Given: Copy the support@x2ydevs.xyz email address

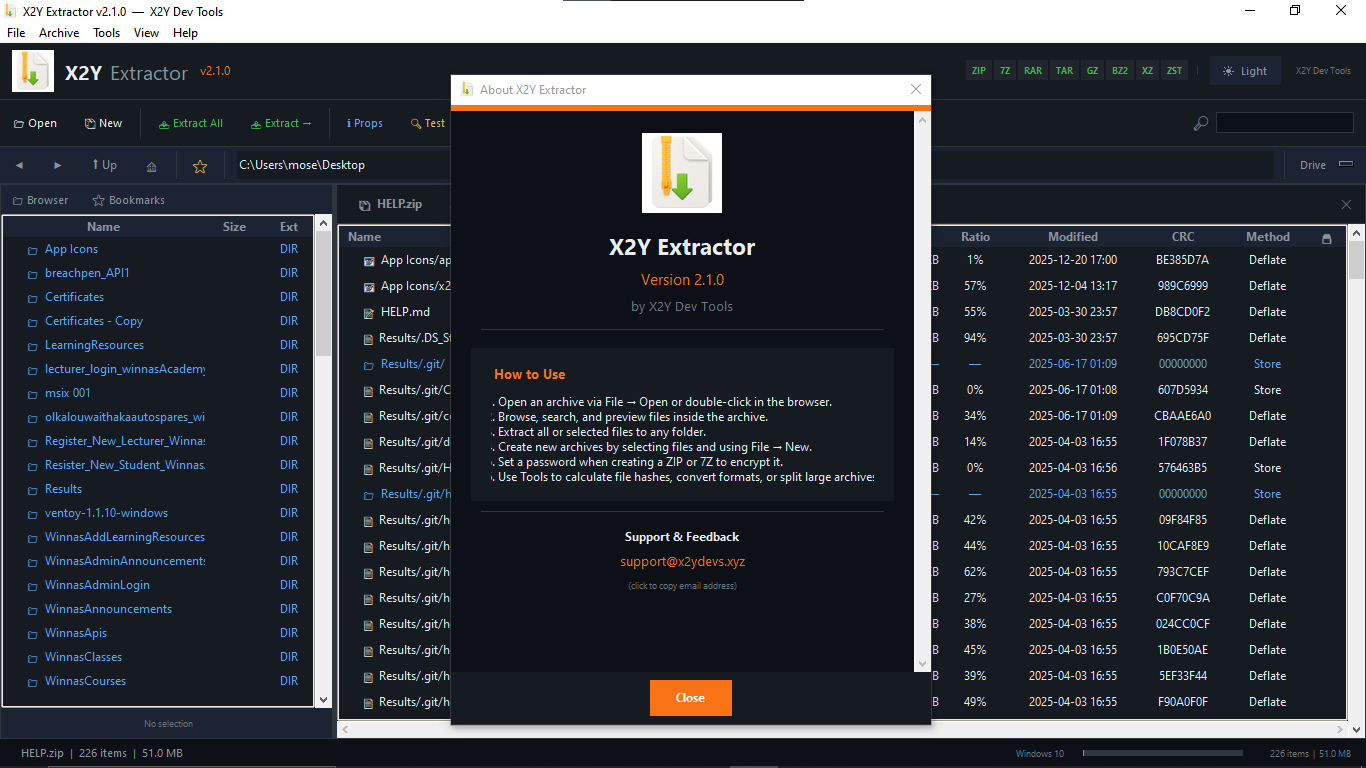Looking at the screenshot, I should click(683, 562).
